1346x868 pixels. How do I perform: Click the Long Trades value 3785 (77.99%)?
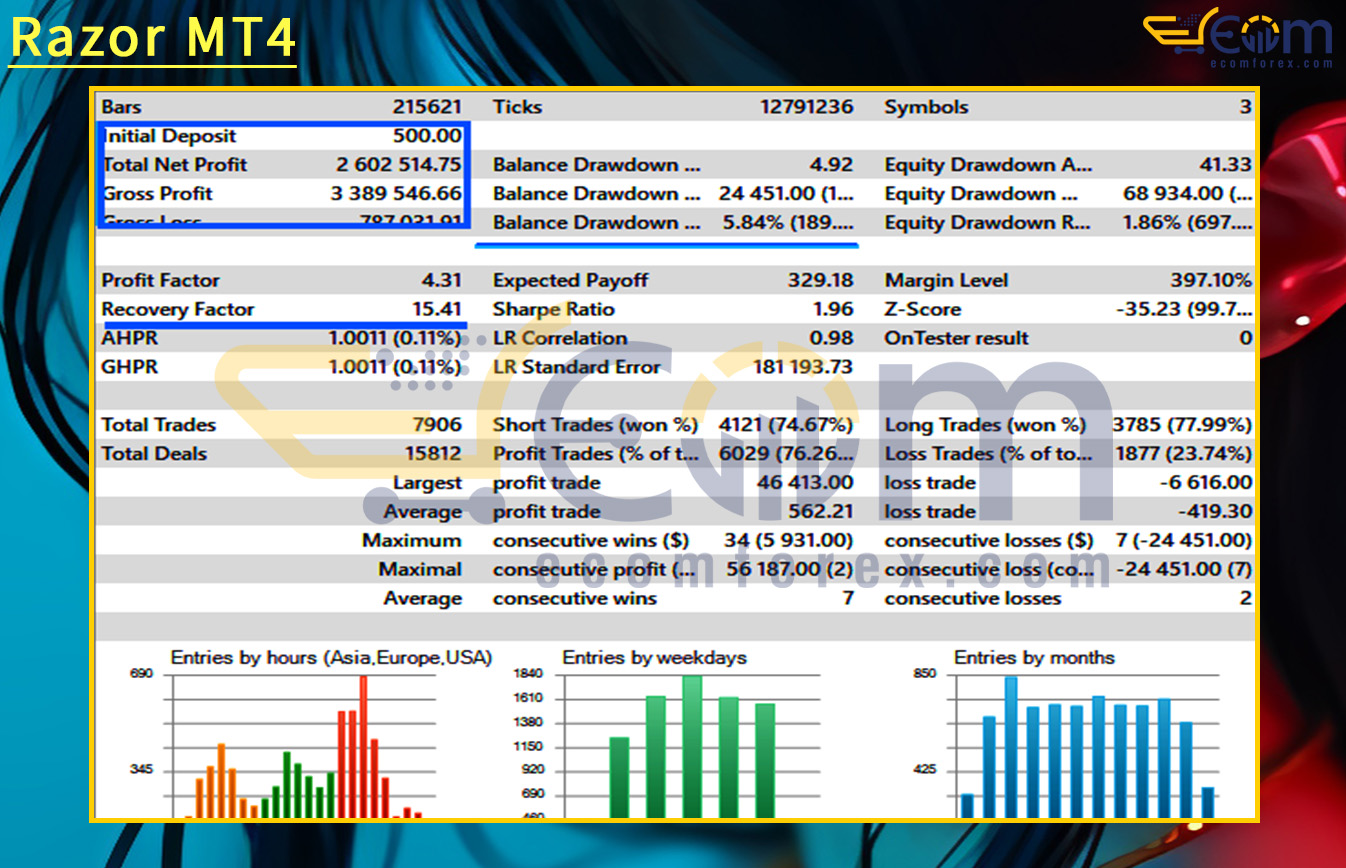click(x=1183, y=426)
